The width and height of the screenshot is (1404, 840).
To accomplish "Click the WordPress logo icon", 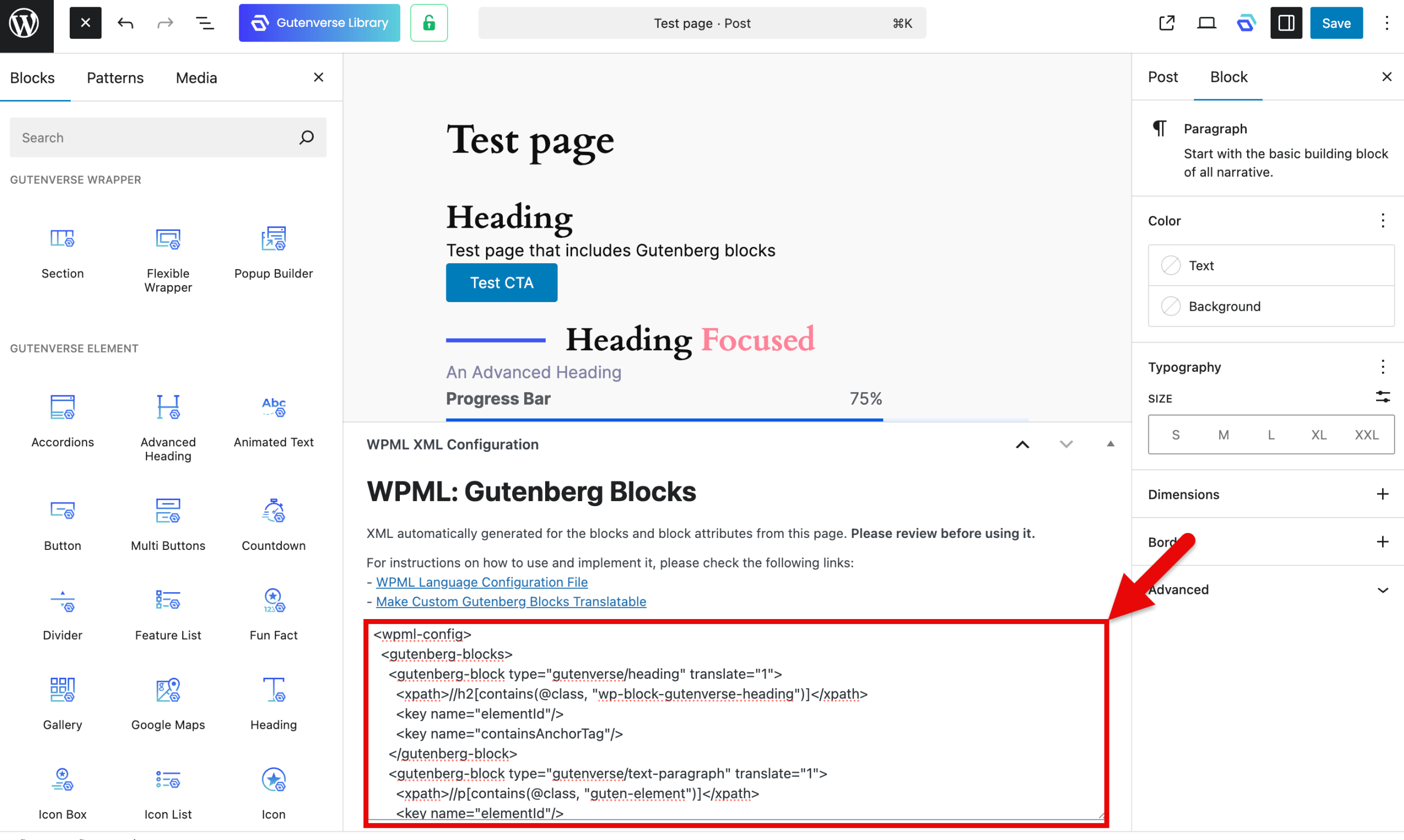I will pos(24,23).
